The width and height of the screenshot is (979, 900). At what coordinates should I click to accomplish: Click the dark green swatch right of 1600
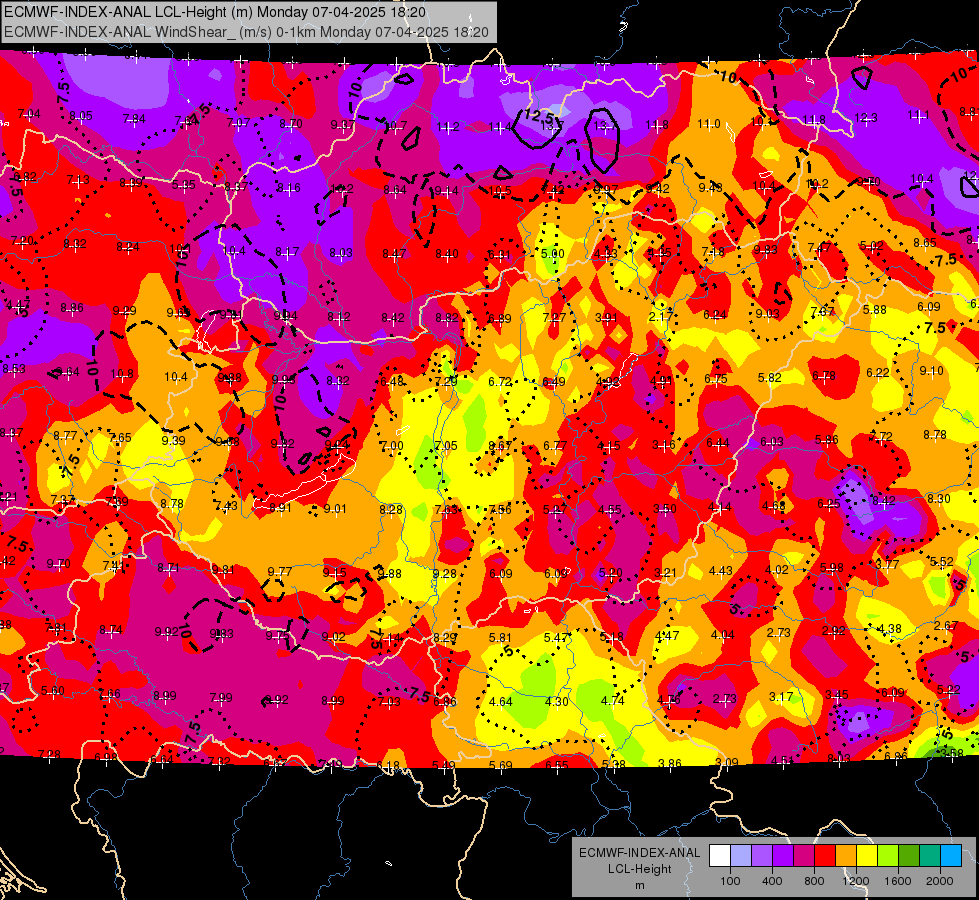[909, 856]
